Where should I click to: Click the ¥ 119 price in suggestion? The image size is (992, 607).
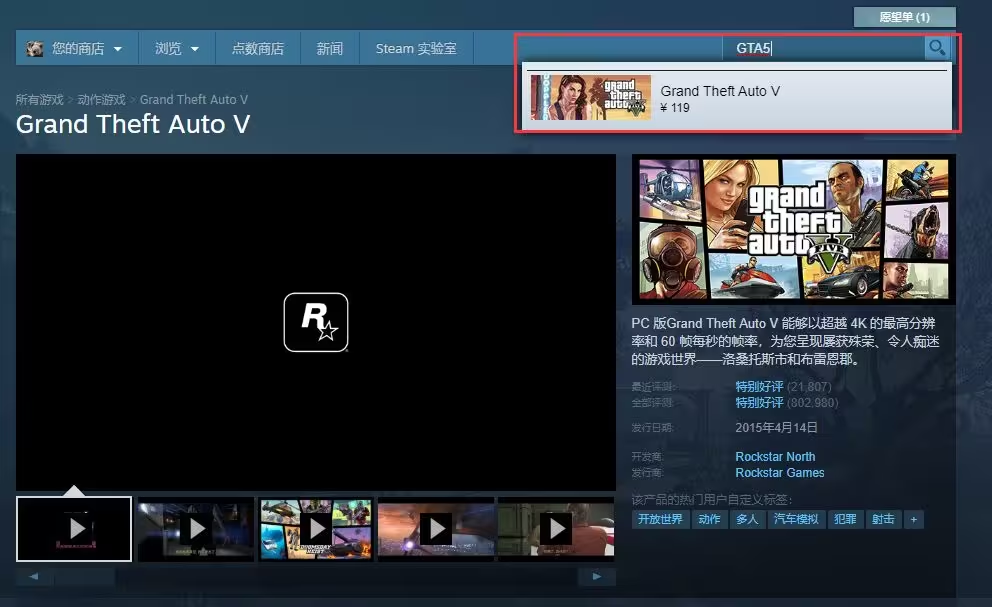[675, 108]
